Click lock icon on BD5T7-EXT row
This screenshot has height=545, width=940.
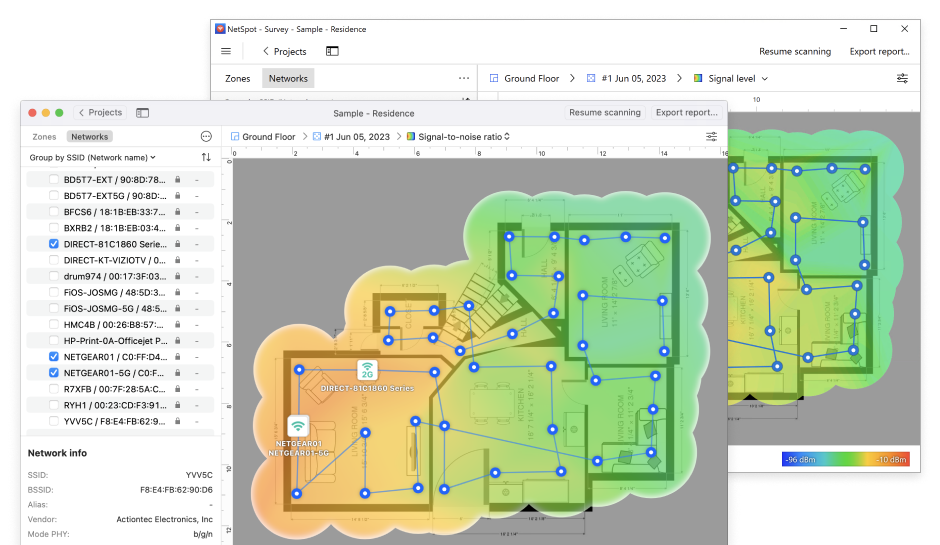tap(177, 180)
